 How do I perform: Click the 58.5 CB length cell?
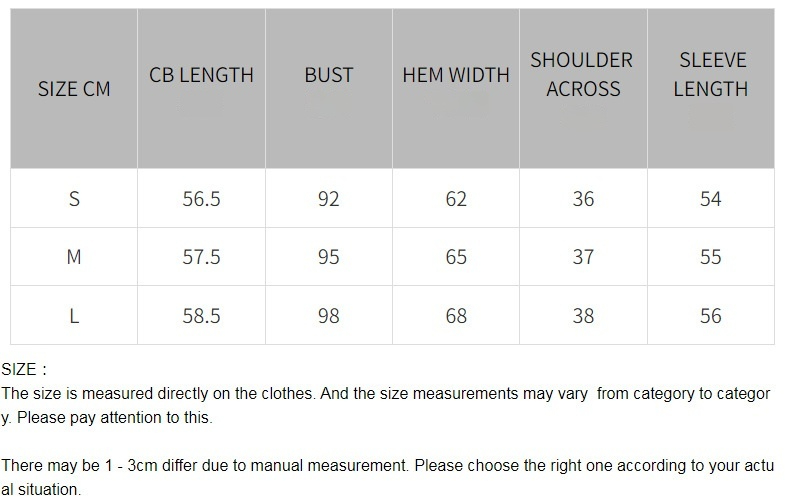tap(201, 316)
